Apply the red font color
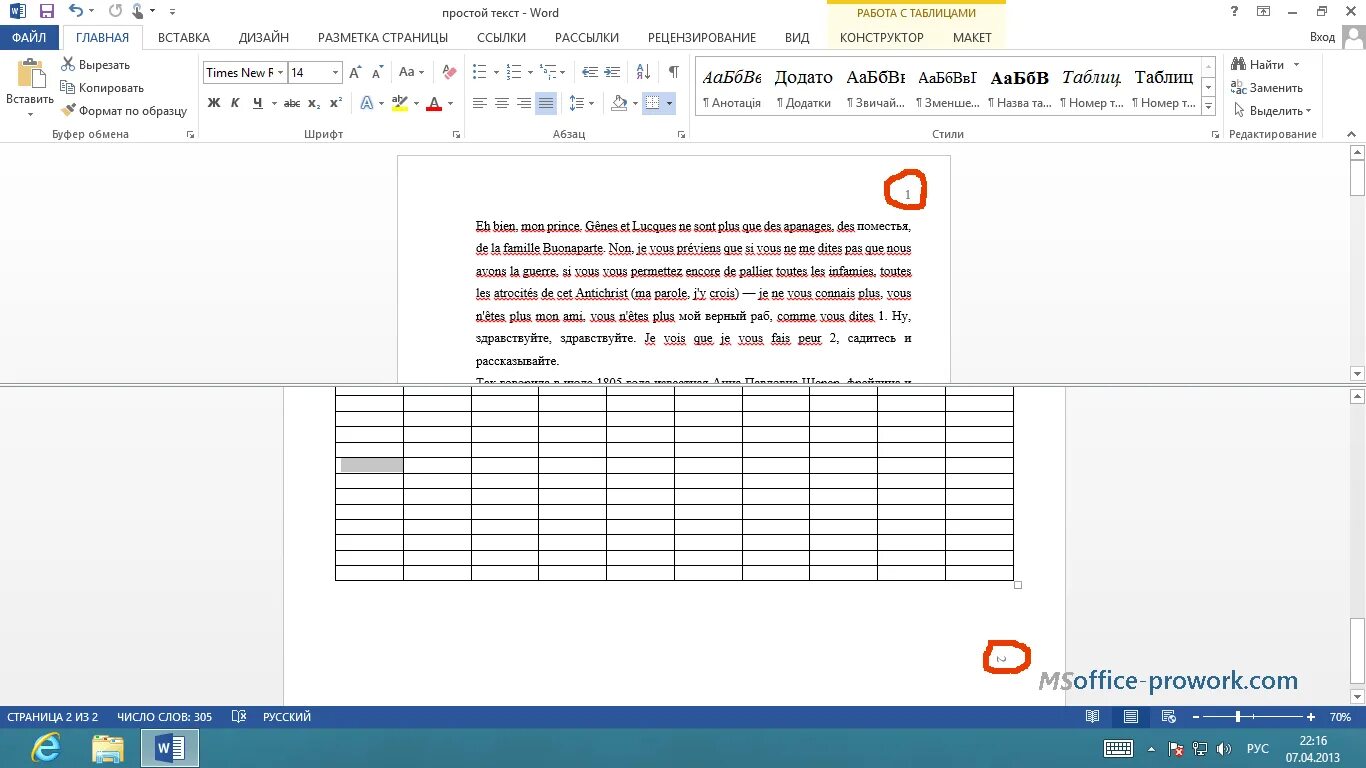 pyautogui.click(x=434, y=103)
